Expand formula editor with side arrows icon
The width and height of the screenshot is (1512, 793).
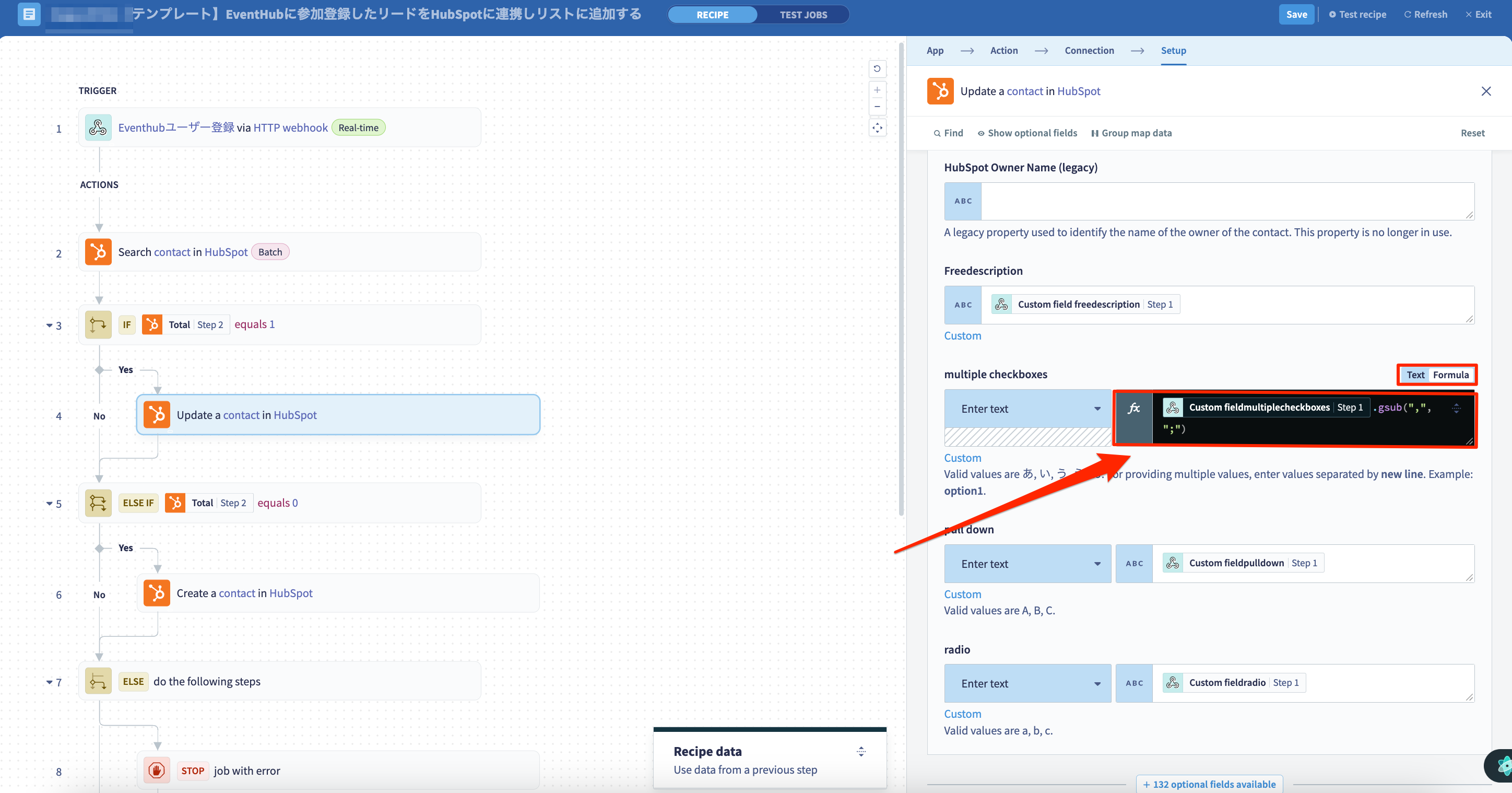(x=1456, y=408)
